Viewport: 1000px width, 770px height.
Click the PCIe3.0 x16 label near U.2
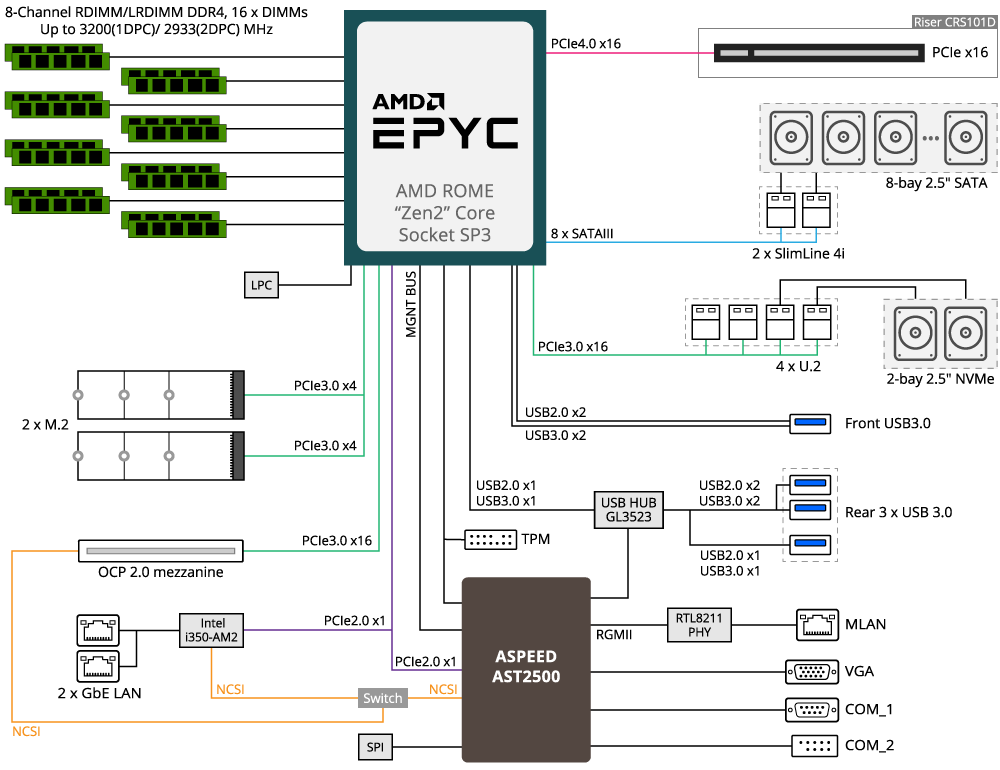pyautogui.click(x=573, y=346)
